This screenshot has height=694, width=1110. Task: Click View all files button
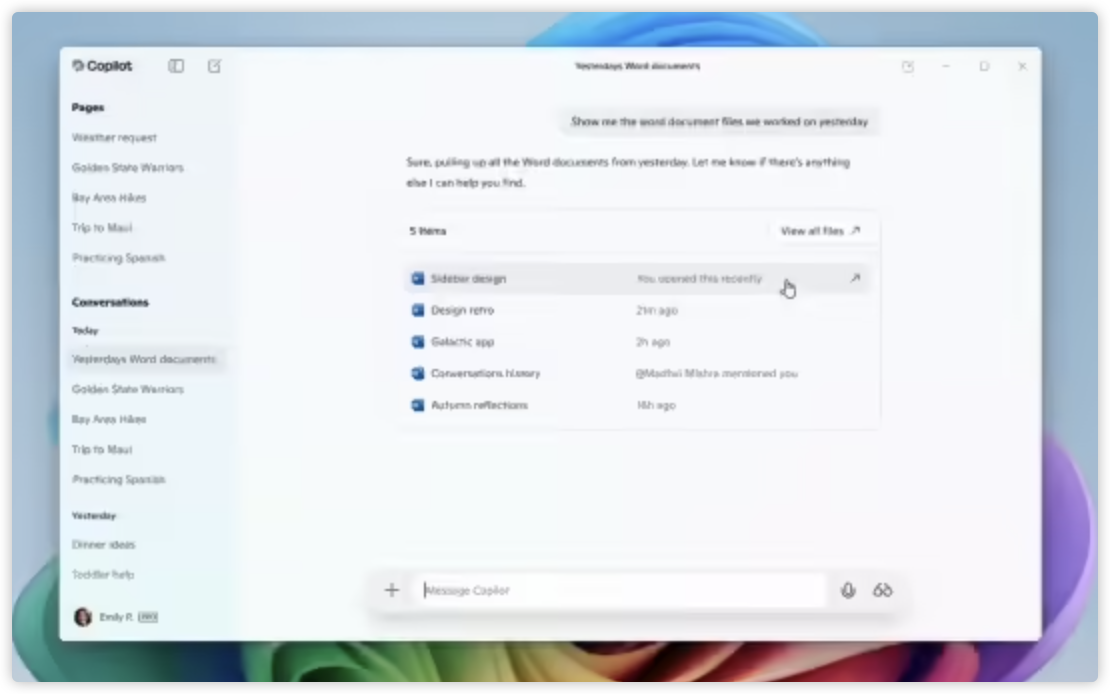coord(820,231)
